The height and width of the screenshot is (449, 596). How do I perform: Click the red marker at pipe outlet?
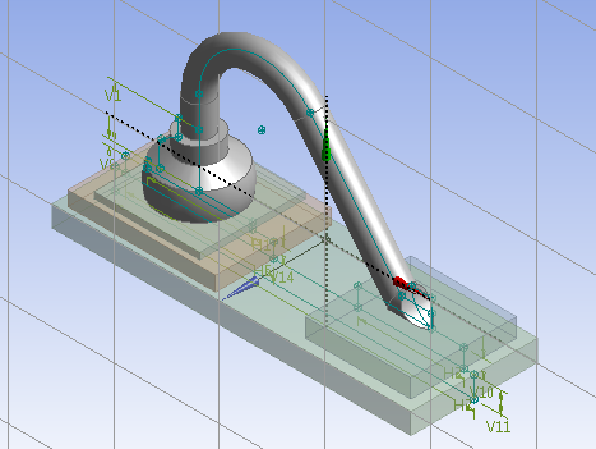click(400, 282)
